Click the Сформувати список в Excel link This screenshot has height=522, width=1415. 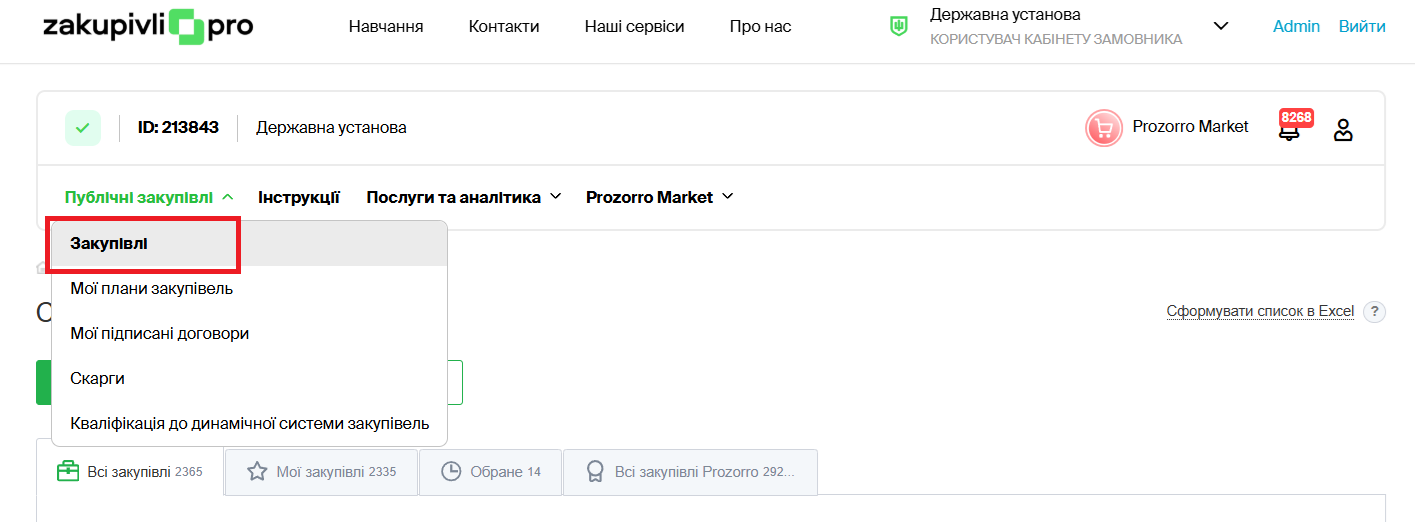pyautogui.click(x=1260, y=312)
